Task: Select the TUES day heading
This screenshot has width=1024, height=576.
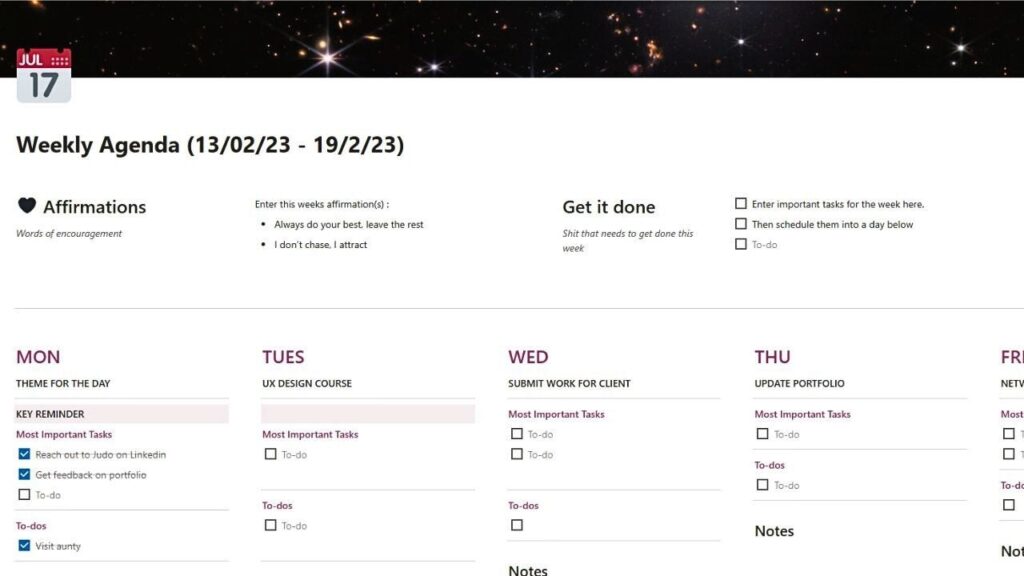Action: tap(283, 357)
